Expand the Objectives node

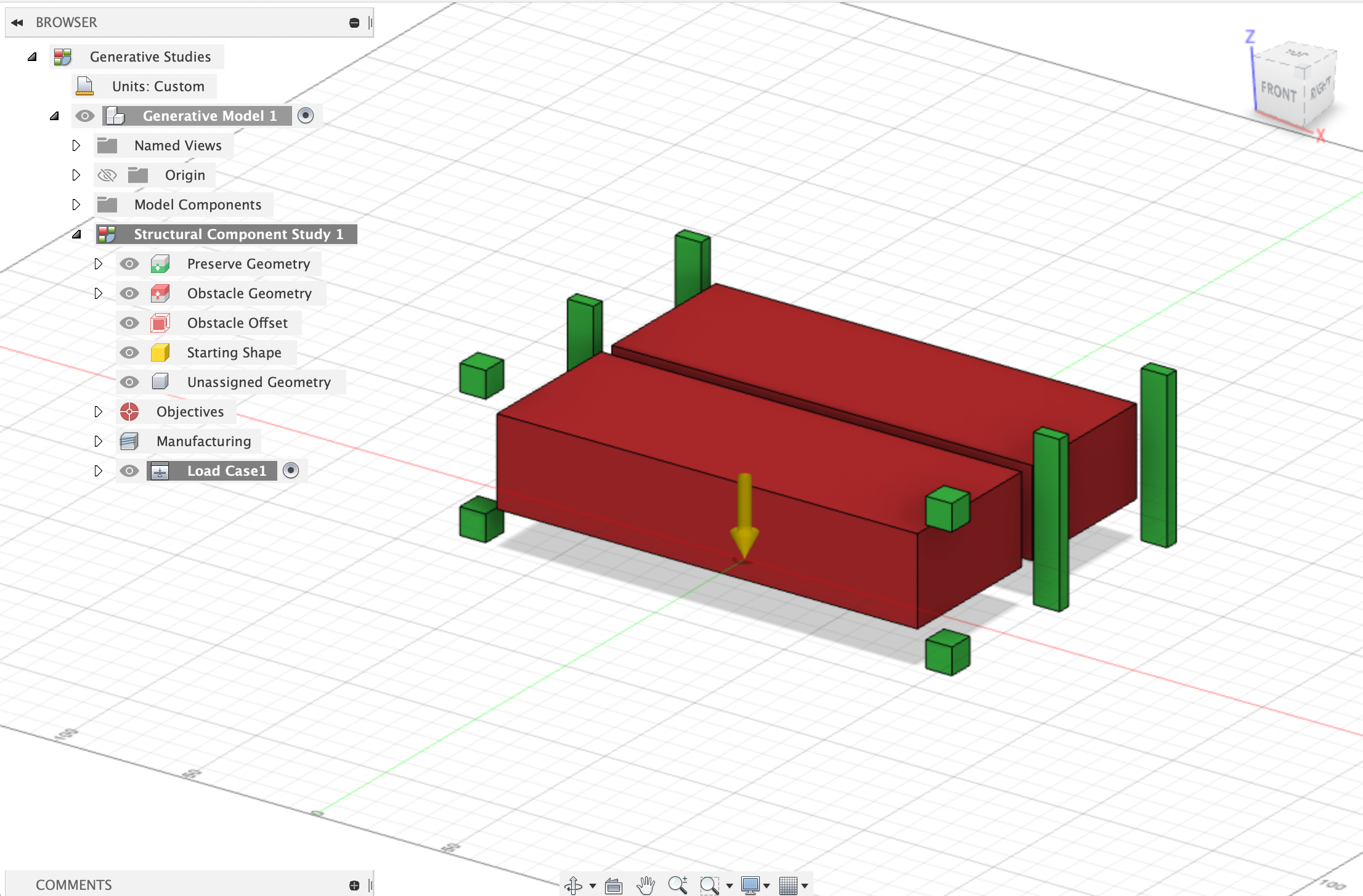(99, 412)
